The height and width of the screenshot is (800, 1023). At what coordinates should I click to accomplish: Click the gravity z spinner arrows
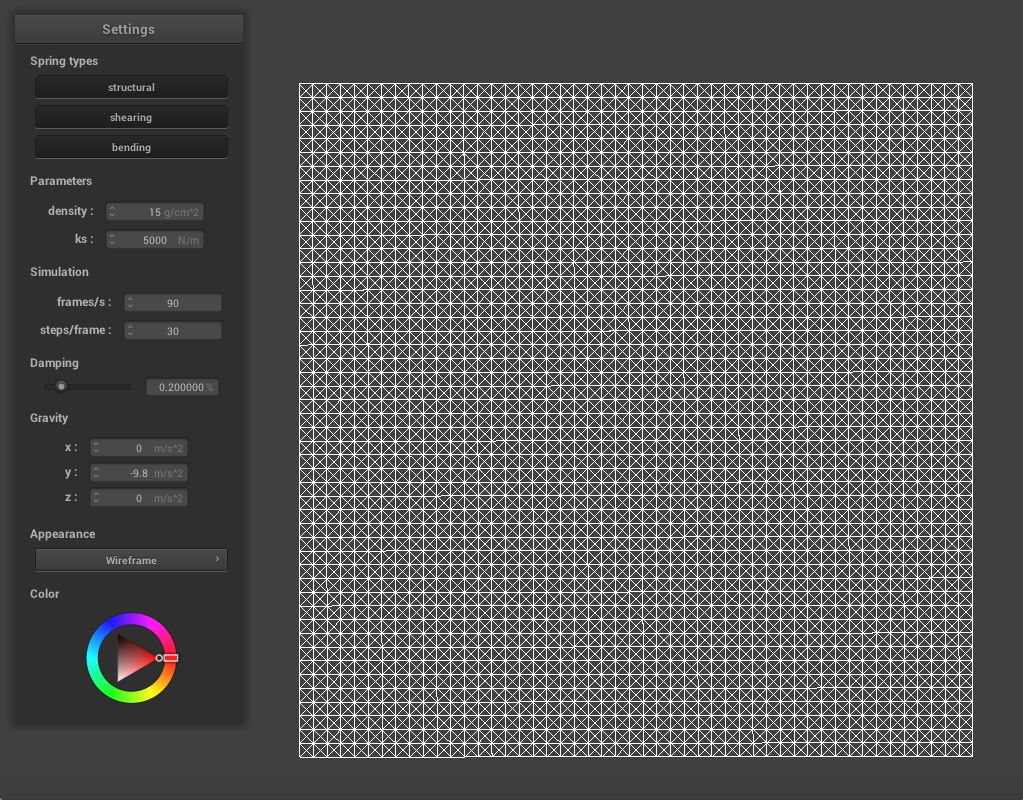coord(96,498)
